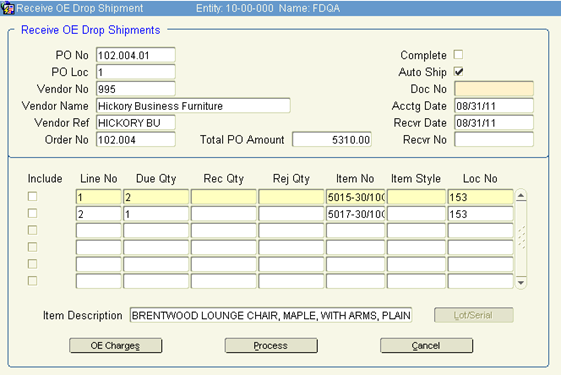Click Item Style cell for line 2

416,214
